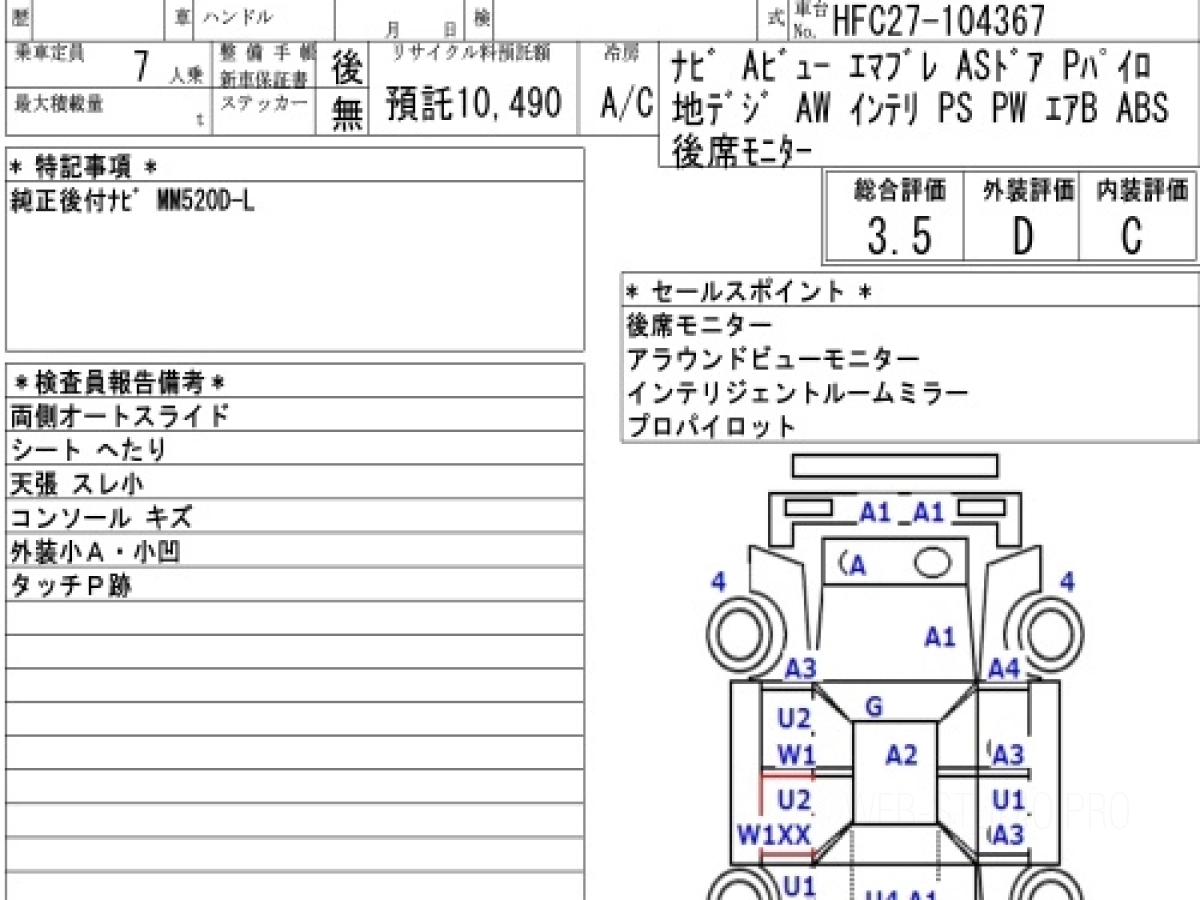
Task: Select the アラウンドビューモニター sales point
Action: point(773,359)
